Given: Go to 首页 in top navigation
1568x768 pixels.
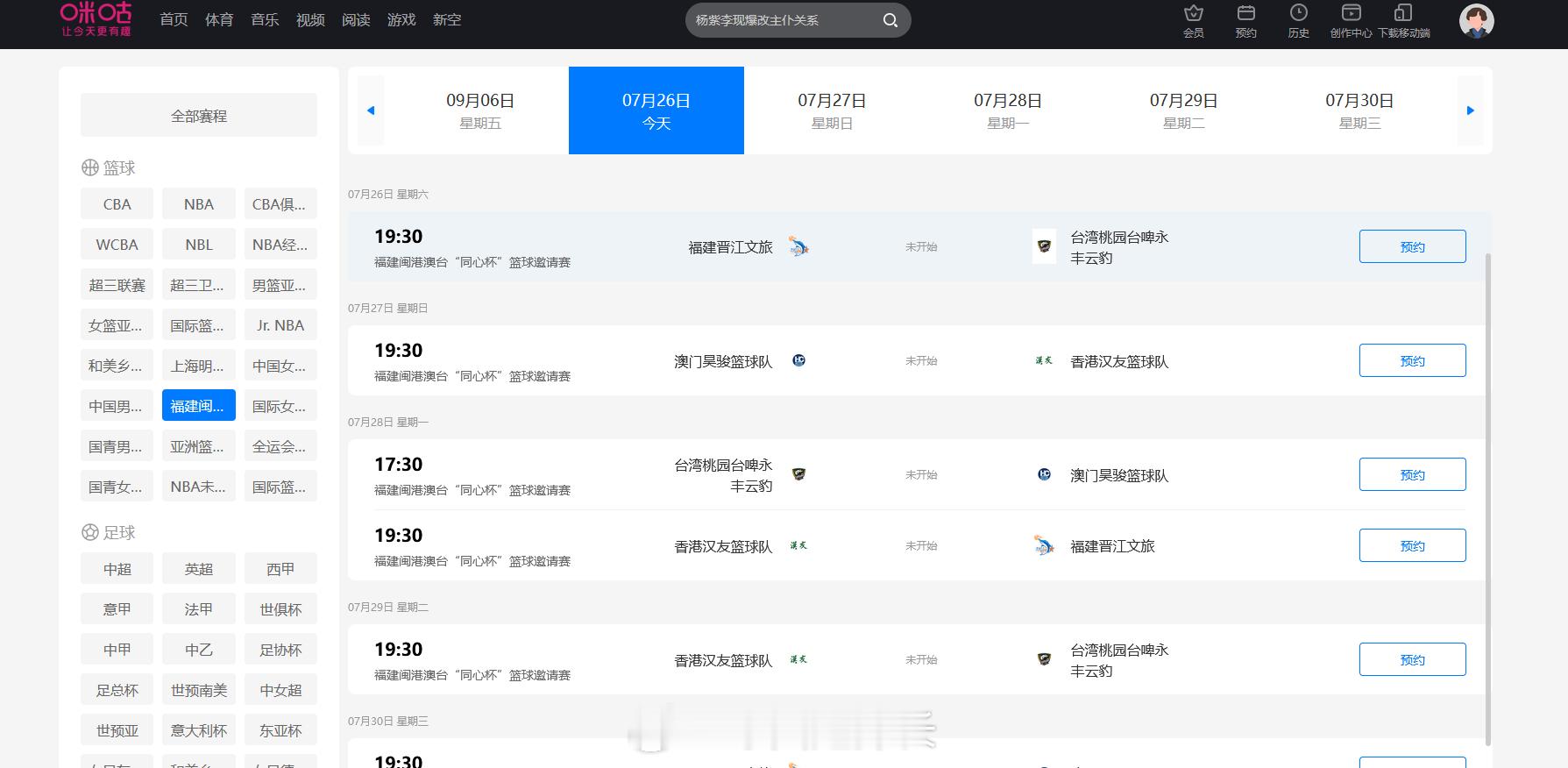Looking at the screenshot, I should tap(174, 19).
